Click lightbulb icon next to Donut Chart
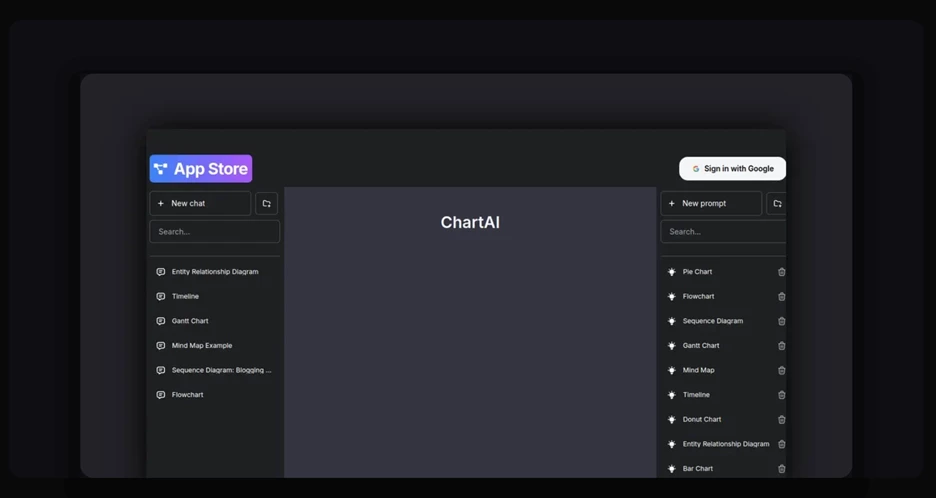Screen dimensions: 936x498 coord(672,419)
